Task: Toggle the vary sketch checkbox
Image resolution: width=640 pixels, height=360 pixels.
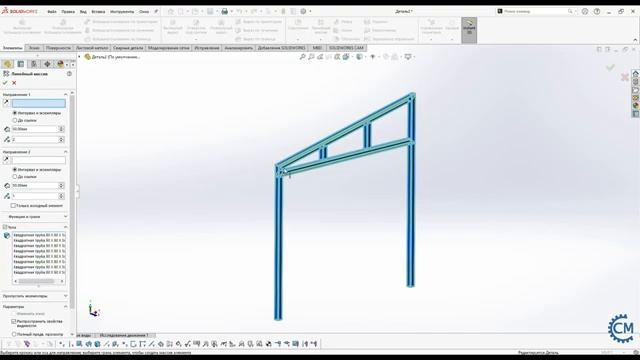Action: coord(13,314)
